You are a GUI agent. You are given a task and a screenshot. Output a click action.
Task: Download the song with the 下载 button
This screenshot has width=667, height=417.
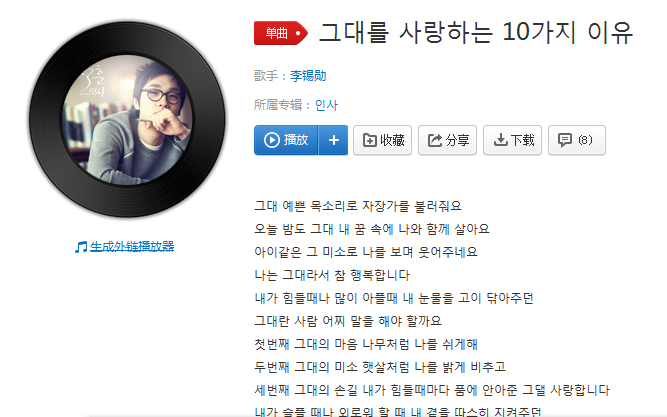tap(513, 140)
